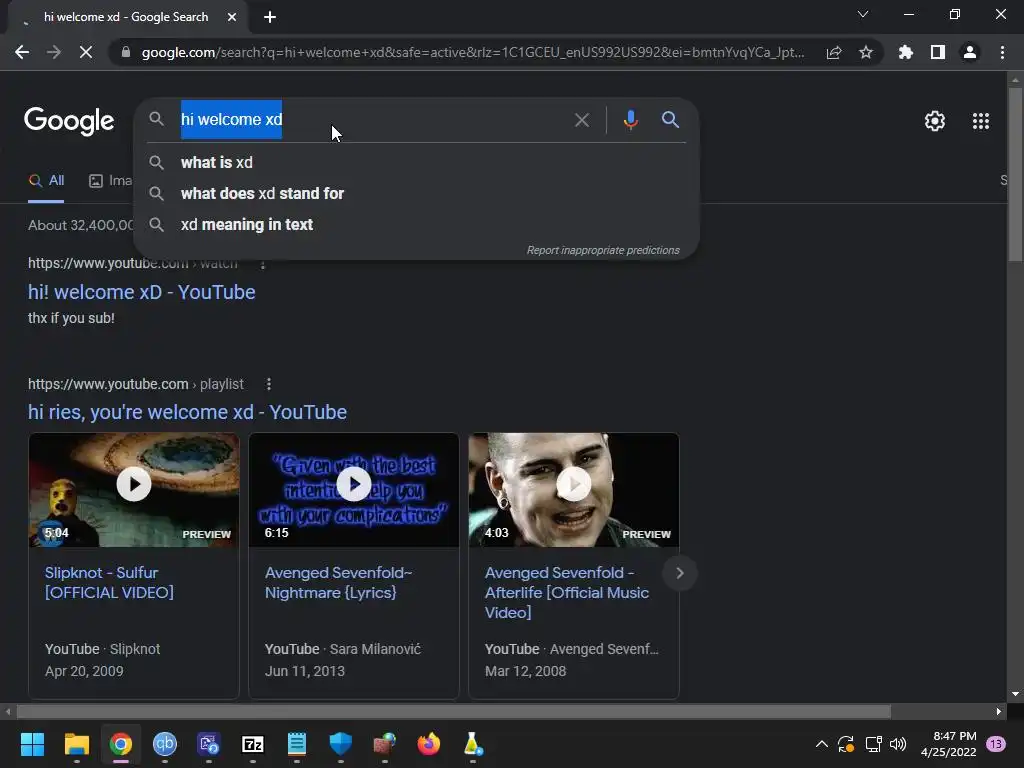Open the clock showing 8:47 PM
The height and width of the screenshot is (768, 1024).
pyautogui.click(x=948, y=744)
